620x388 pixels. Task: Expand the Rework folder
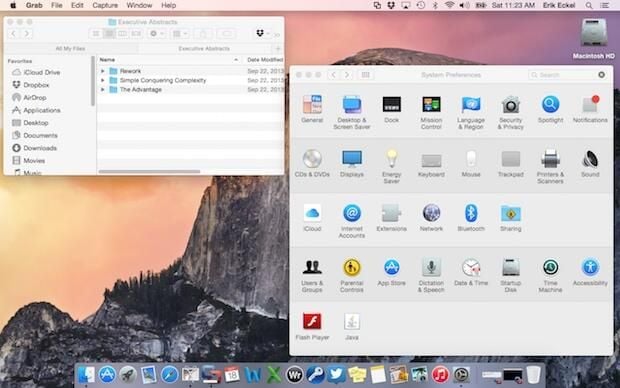tap(103, 71)
